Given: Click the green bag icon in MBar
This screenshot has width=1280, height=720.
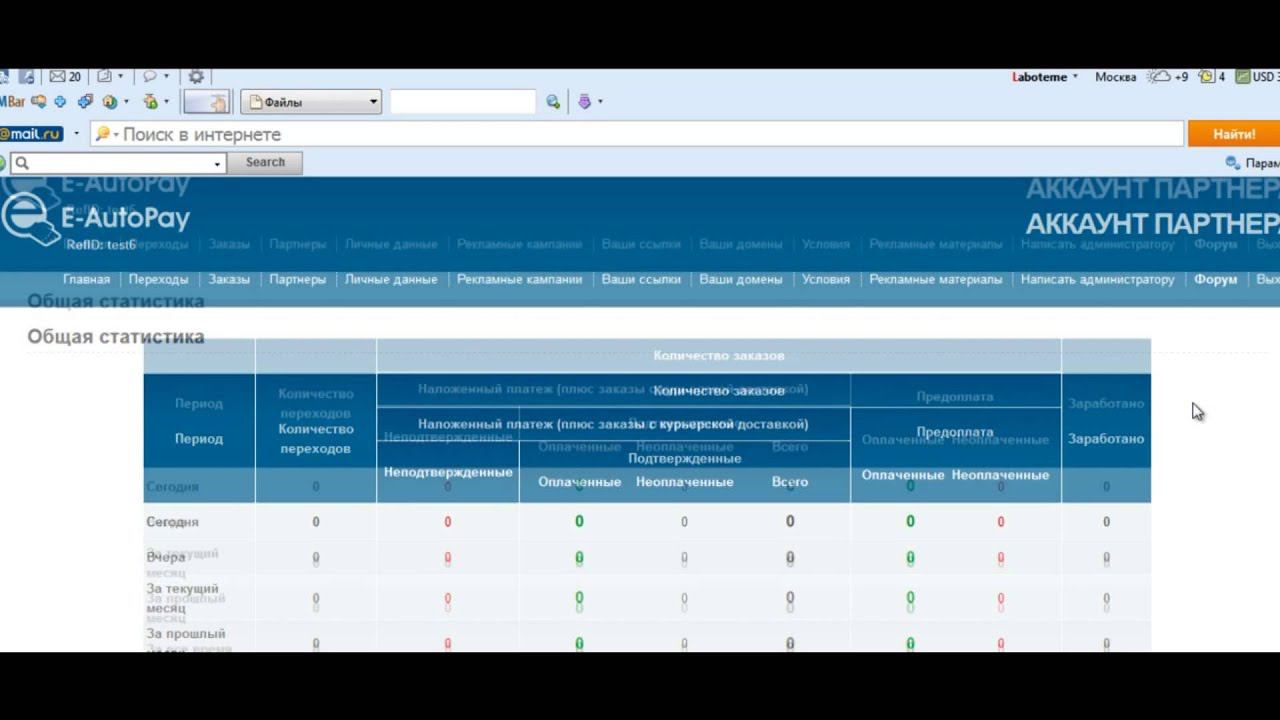Looking at the screenshot, I should 150,102.
